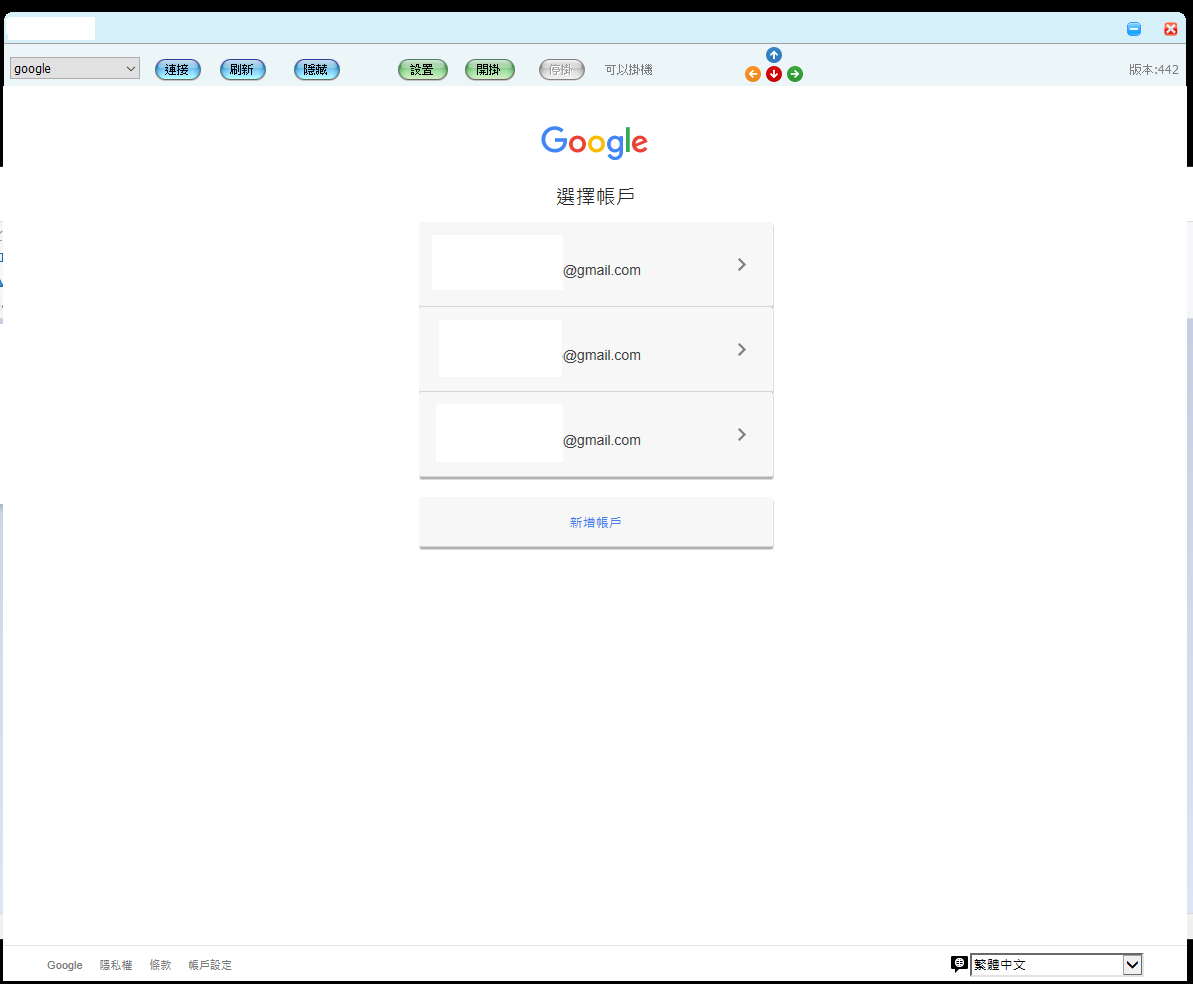The height and width of the screenshot is (984, 1193).
Task: Minimize the window with blue button
Action: [x=1134, y=29]
